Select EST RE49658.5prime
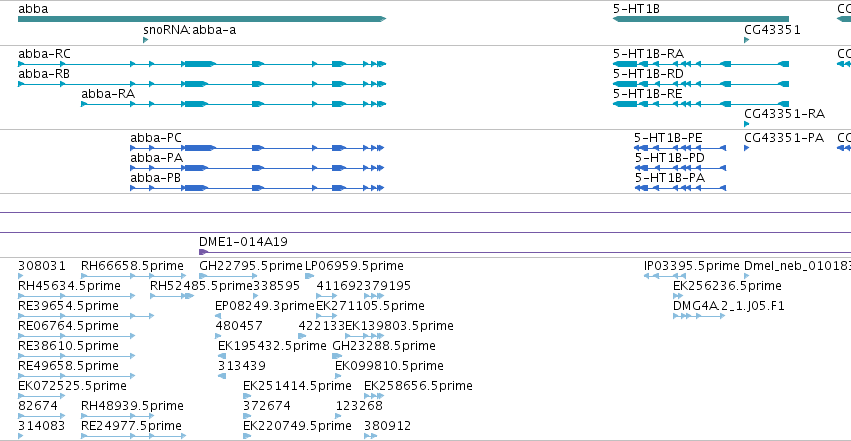 (68, 366)
